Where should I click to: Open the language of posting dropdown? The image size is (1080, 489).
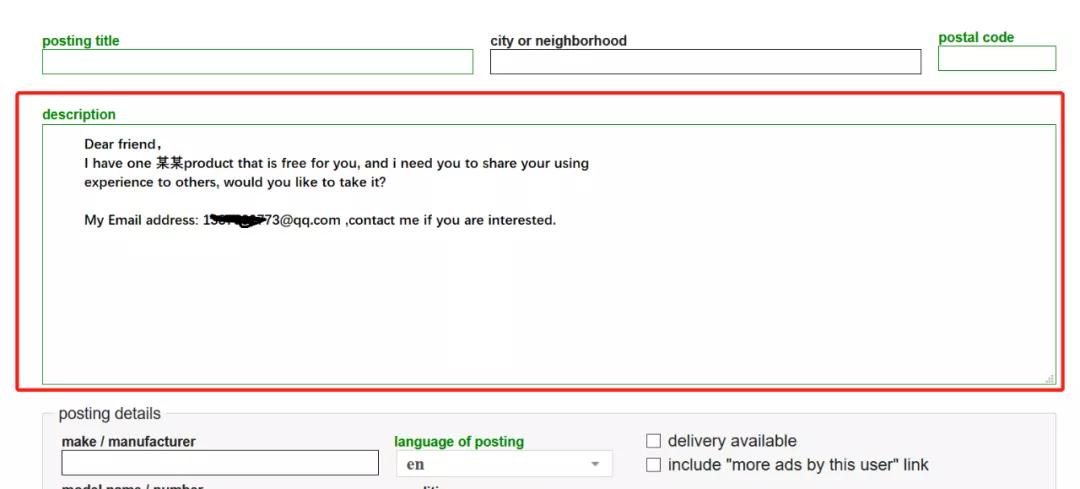point(504,464)
